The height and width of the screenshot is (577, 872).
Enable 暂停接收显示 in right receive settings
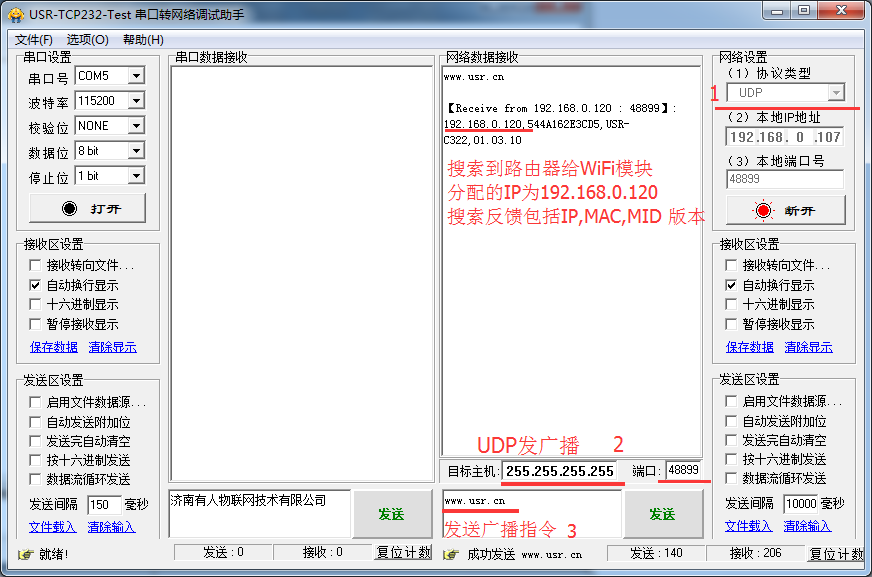click(729, 324)
